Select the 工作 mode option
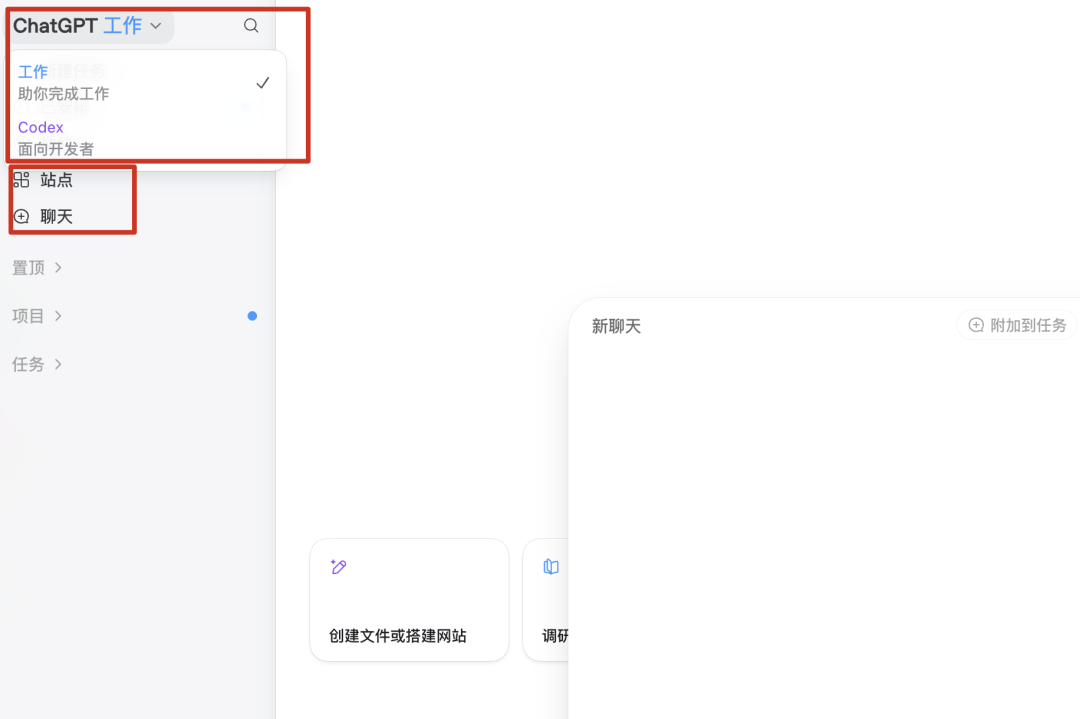Viewport: 1080px width, 719px height. point(145,83)
